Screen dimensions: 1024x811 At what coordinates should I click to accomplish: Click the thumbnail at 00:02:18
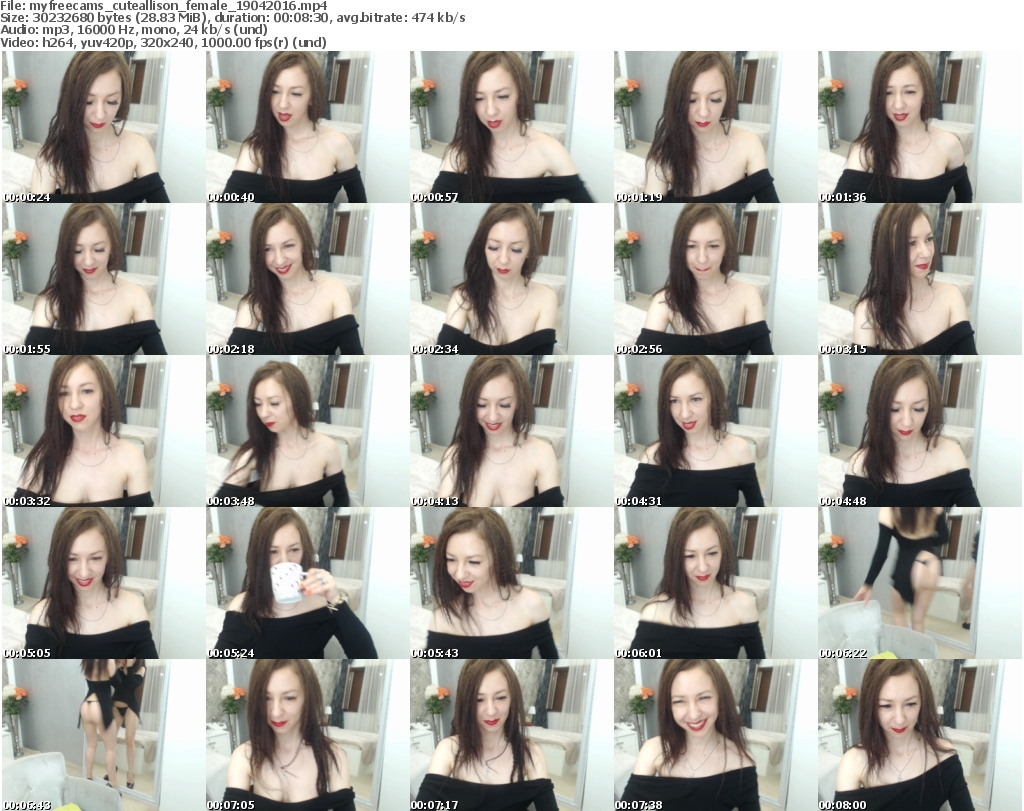307,279
